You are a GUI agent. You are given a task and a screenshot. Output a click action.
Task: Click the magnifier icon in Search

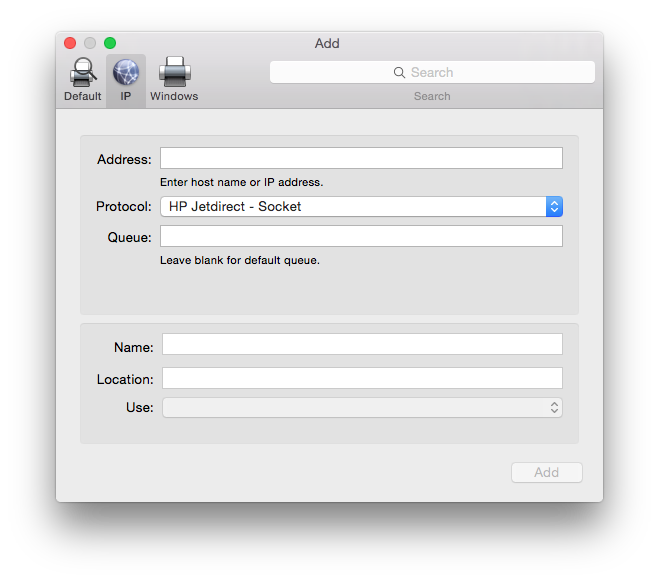pos(399,73)
